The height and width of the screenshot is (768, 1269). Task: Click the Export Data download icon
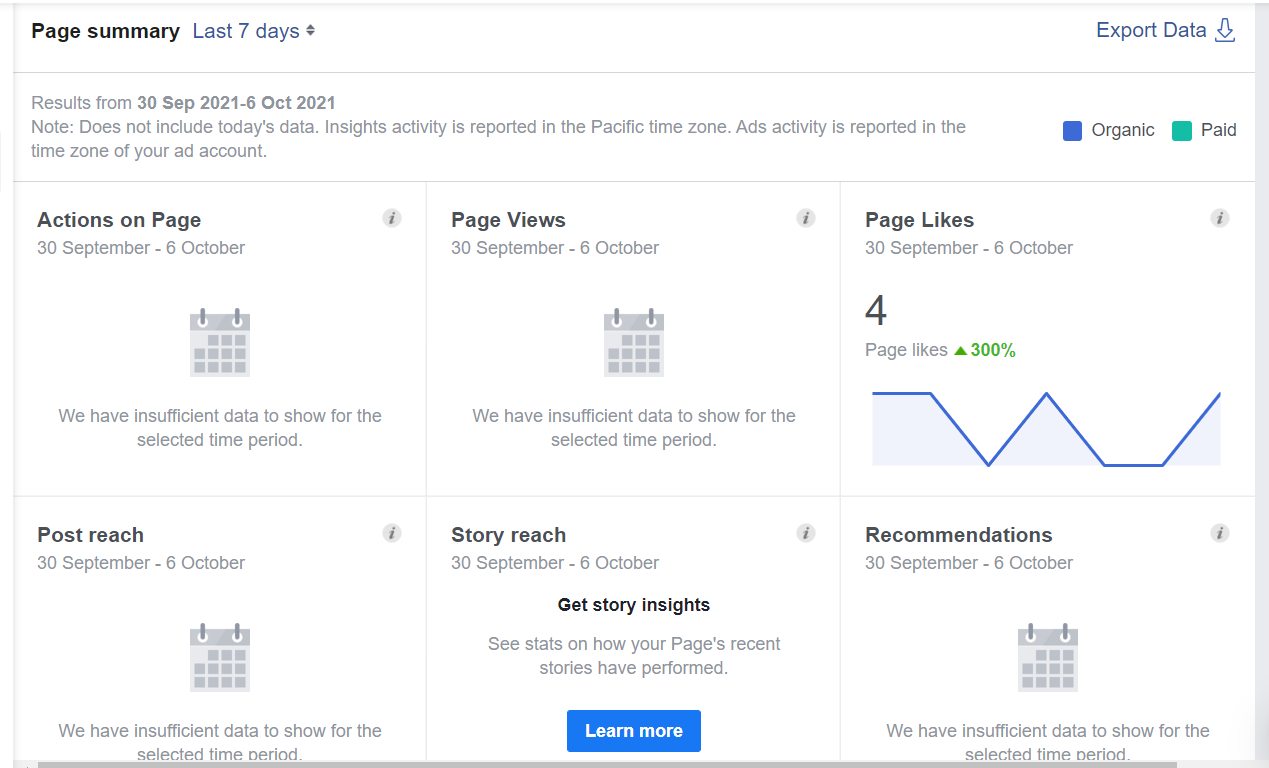tap(1225, 31)
